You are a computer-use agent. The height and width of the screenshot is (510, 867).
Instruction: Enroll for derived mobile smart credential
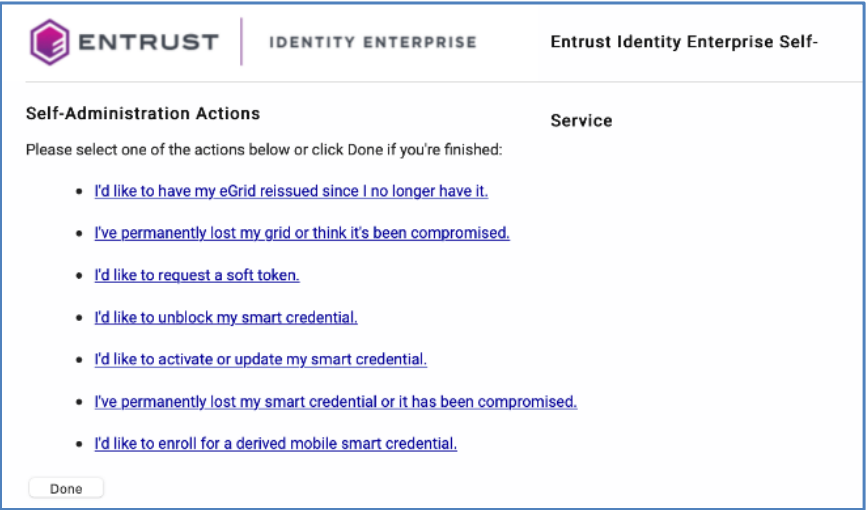pos(276,444)
